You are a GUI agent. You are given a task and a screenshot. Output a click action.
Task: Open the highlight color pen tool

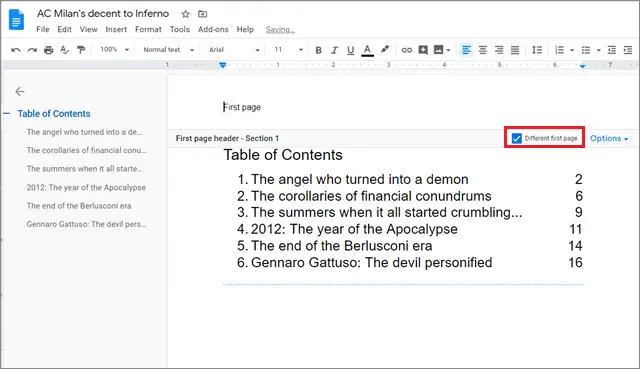click(x=384, y=50)
